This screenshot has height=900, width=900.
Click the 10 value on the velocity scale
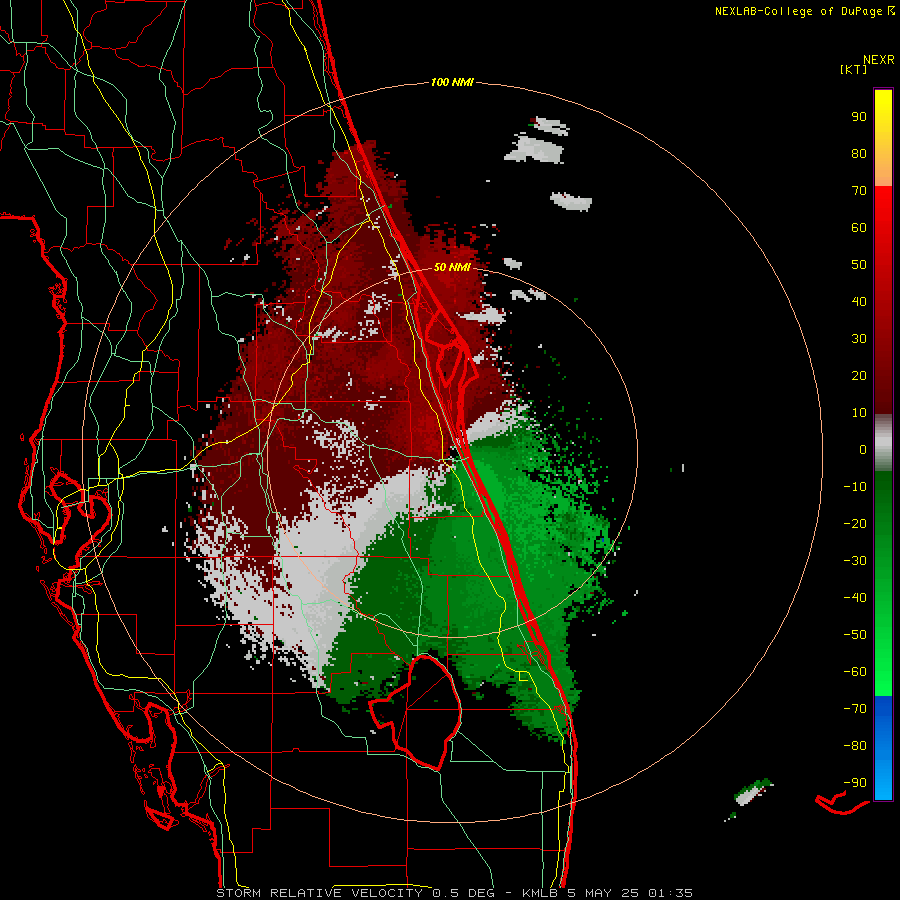[859, 413]
